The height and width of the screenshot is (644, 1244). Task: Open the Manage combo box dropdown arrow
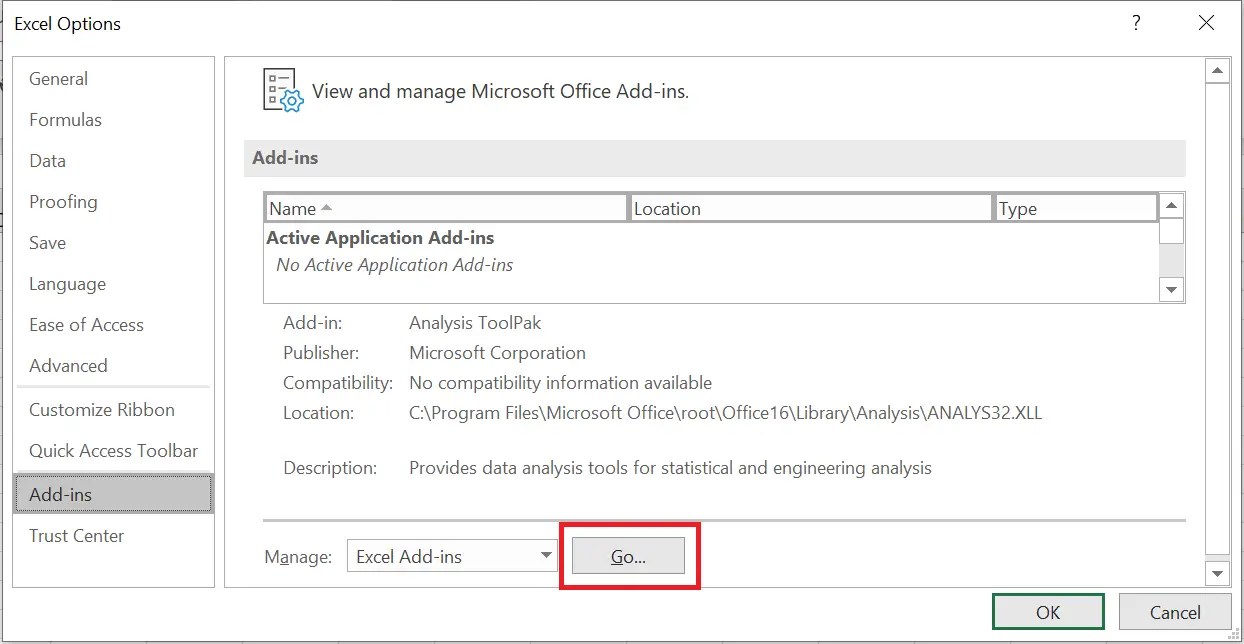(x=547, y=556)
